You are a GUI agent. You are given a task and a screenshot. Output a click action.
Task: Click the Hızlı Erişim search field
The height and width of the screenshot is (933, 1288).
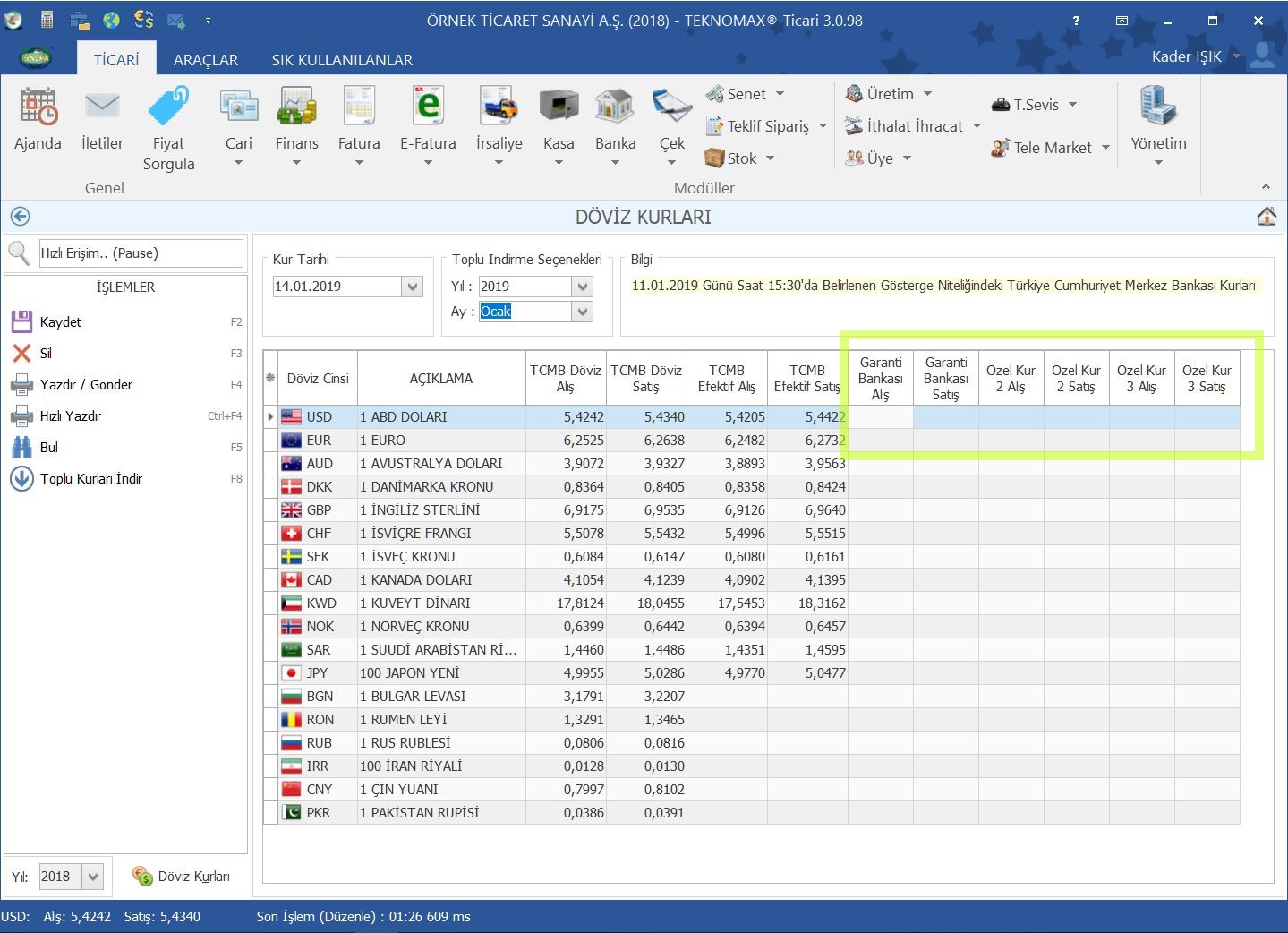click(x=141, y=253)
